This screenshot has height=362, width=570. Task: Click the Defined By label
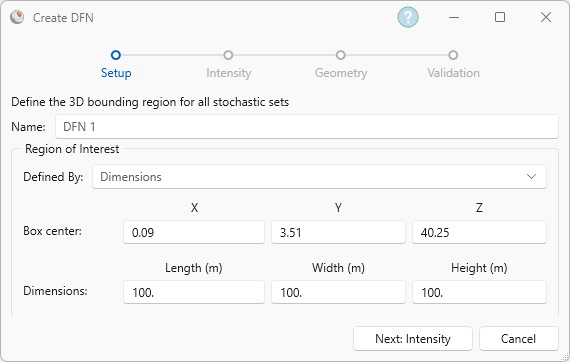(53, 177)
